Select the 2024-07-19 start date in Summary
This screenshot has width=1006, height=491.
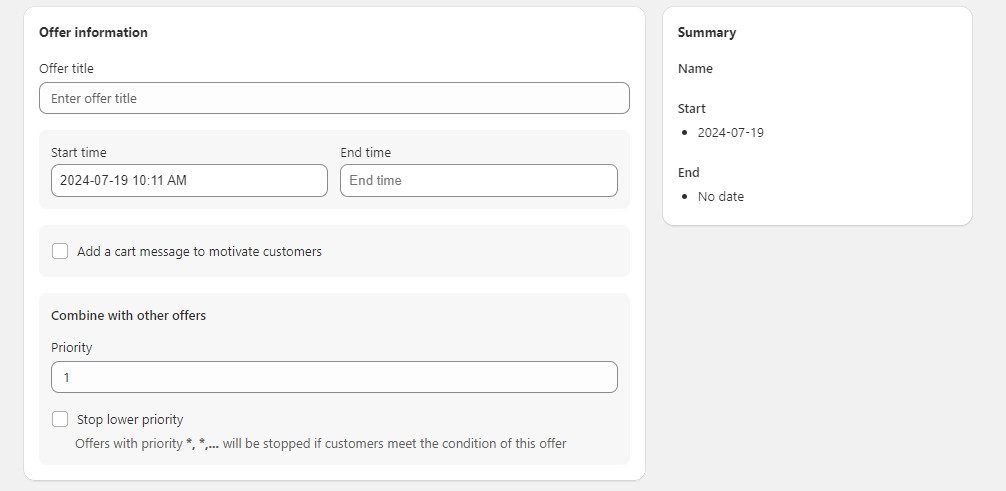(x=730, y=132)
